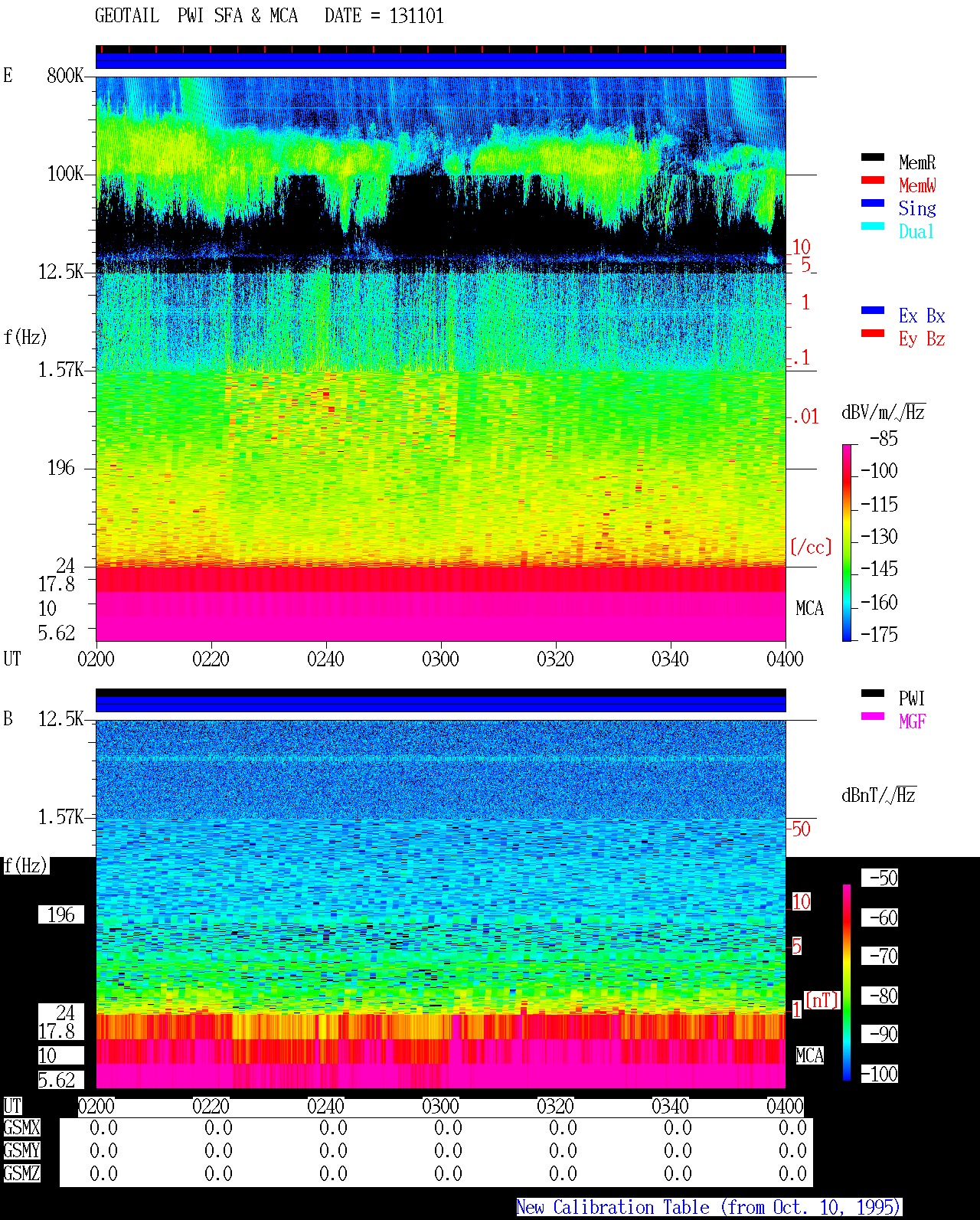Click the blue mode status bar above the E spectrogram
This screenshot has width=980, height=1220.
click(x=441, y=61)
